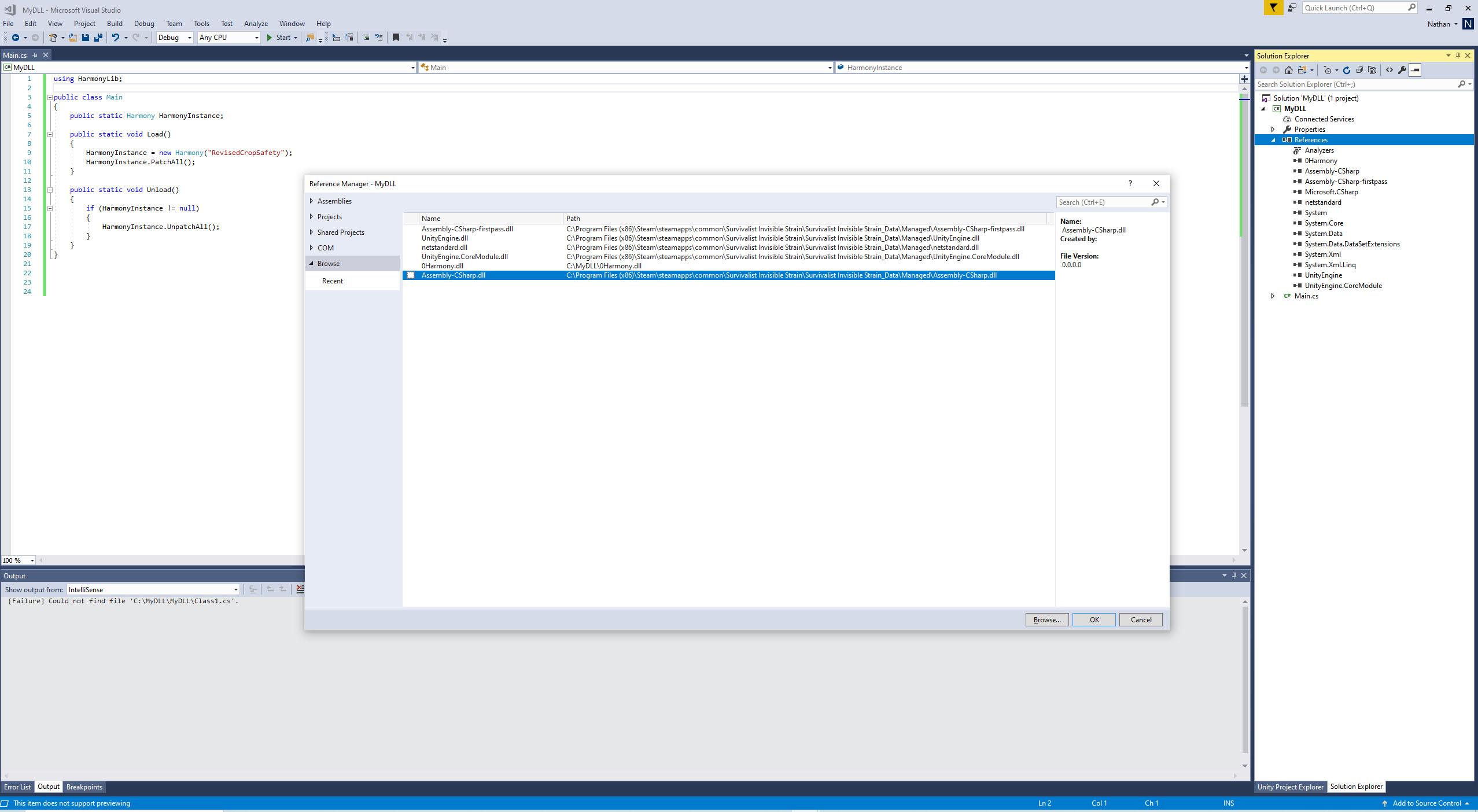This screenshot has height=812, width=1478.
Task: Toggle Preview Selected Items button
Action: 1415,70
